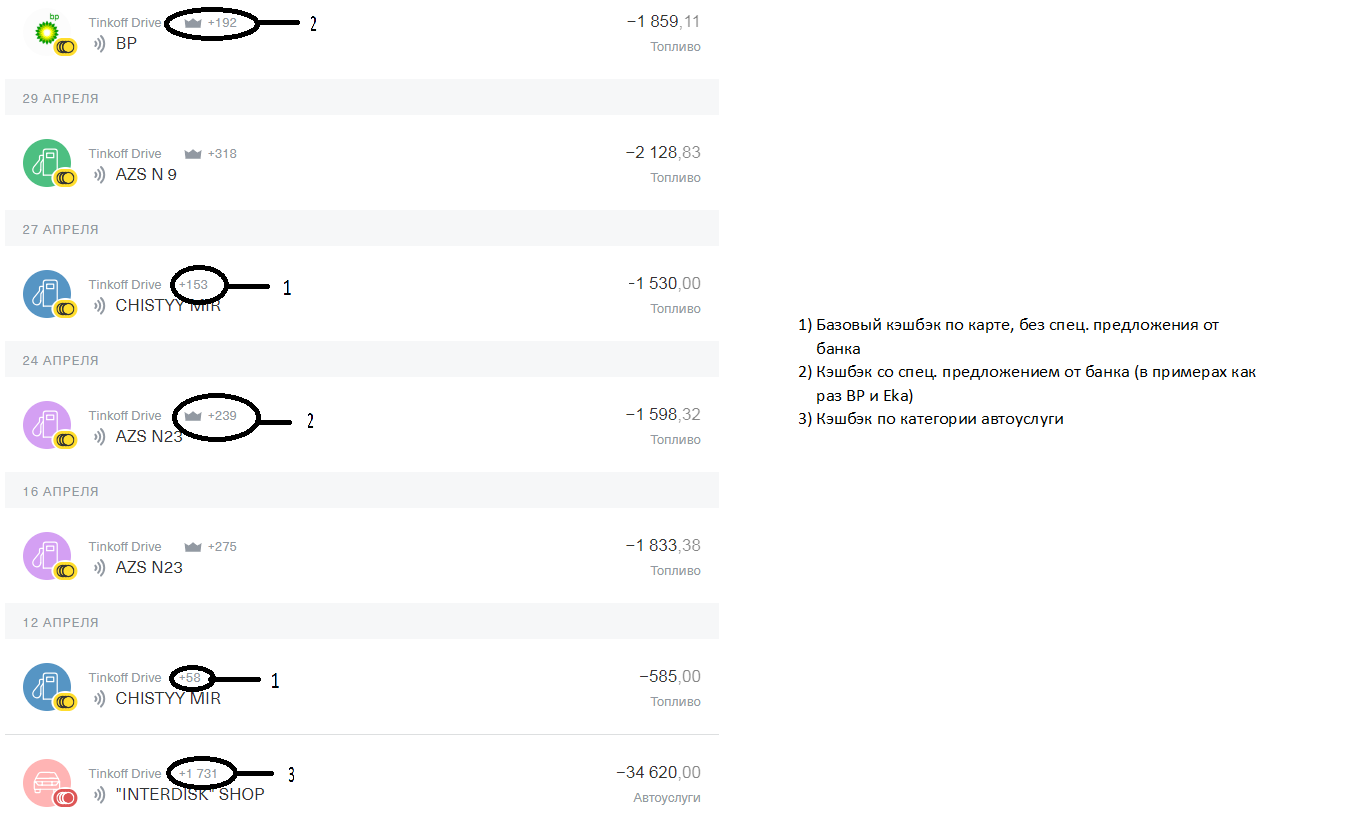Viewport: 1367px width, 824px height.
Task: Click purple fuel icon of the −1 833,38 transaction
Action: 46,556
